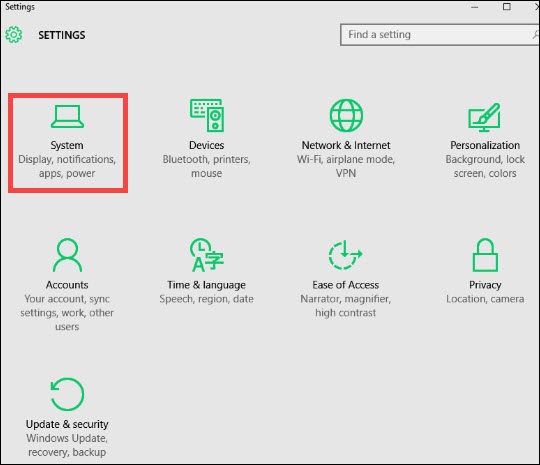
Task: Click the Ease of Access title
Action: [x=346, y=285]
